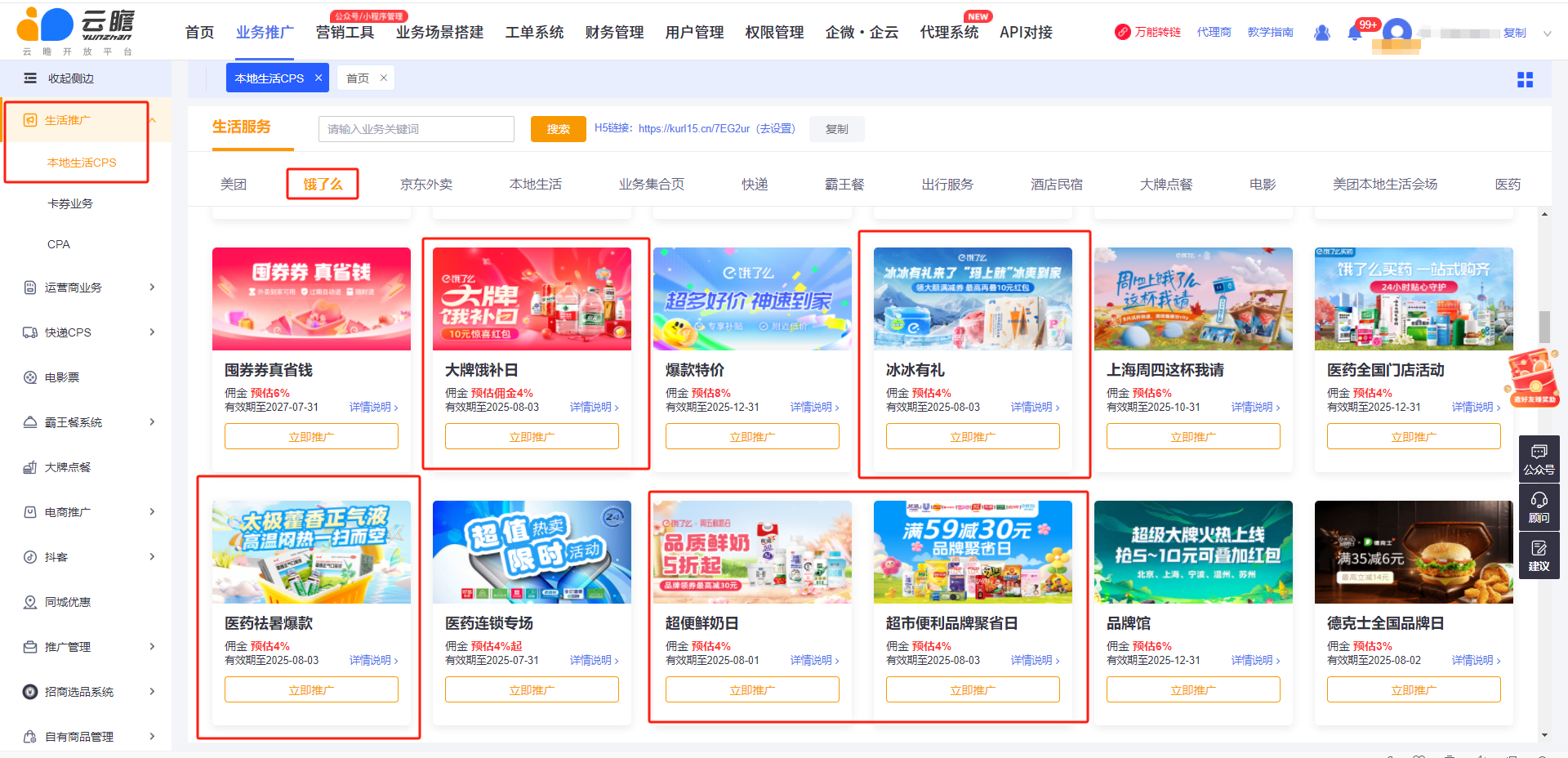This screenshot has height=758, width=1568.
Task: Click the 电影票 sidebar icon
Action: [x=30, y=377]
